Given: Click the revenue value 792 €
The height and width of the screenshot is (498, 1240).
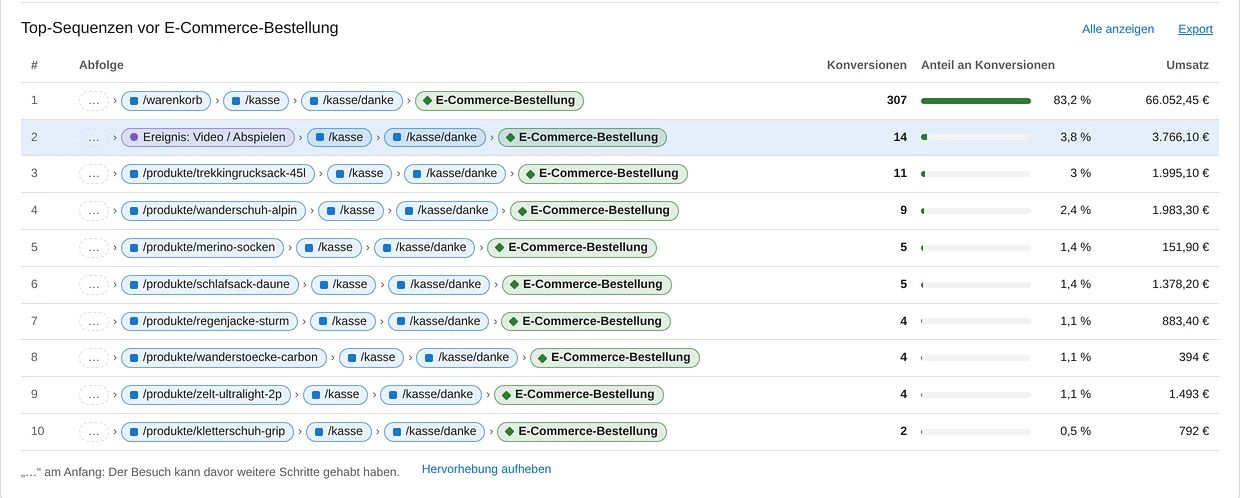Looking at the screenshot, I should [1194, 431].
